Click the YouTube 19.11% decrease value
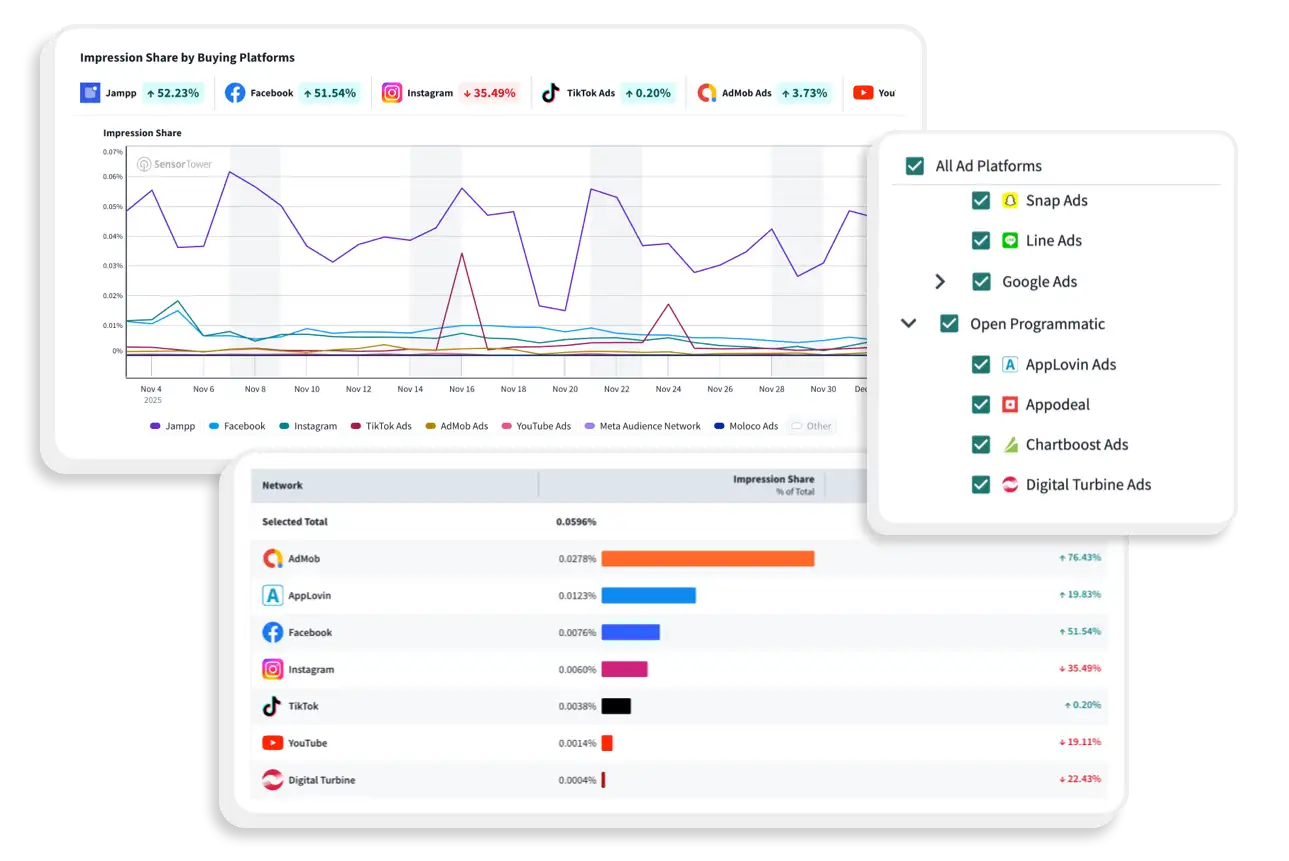Screen dimensions: 1289x861 coord(1080,743)
